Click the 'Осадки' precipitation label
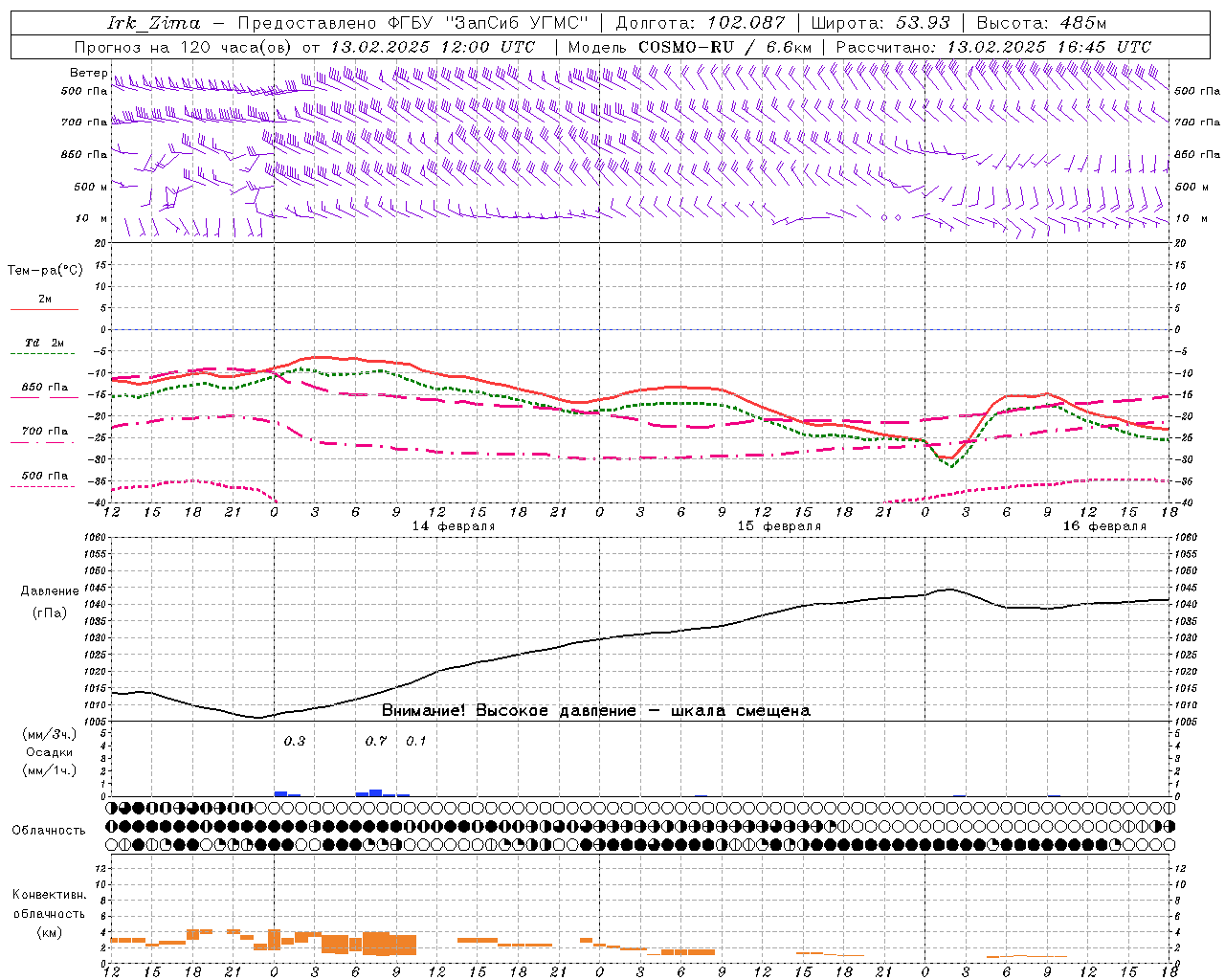1225x980 pixels. (50, 752)
